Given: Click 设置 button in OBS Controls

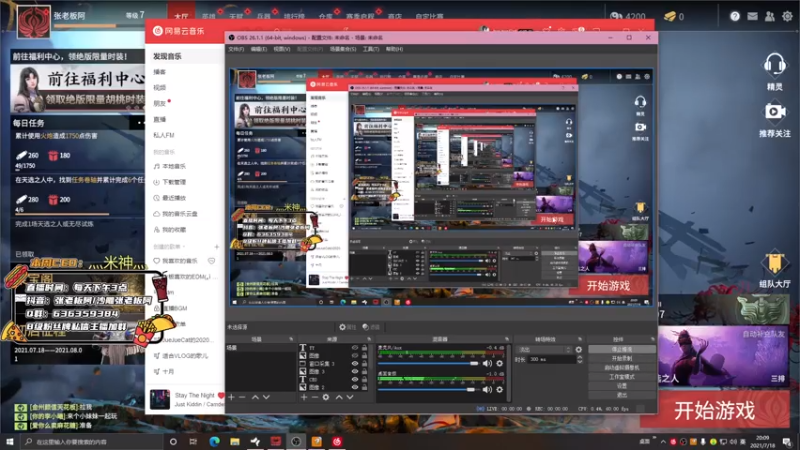Looking at the screenshot, I should tap(622, 386).
